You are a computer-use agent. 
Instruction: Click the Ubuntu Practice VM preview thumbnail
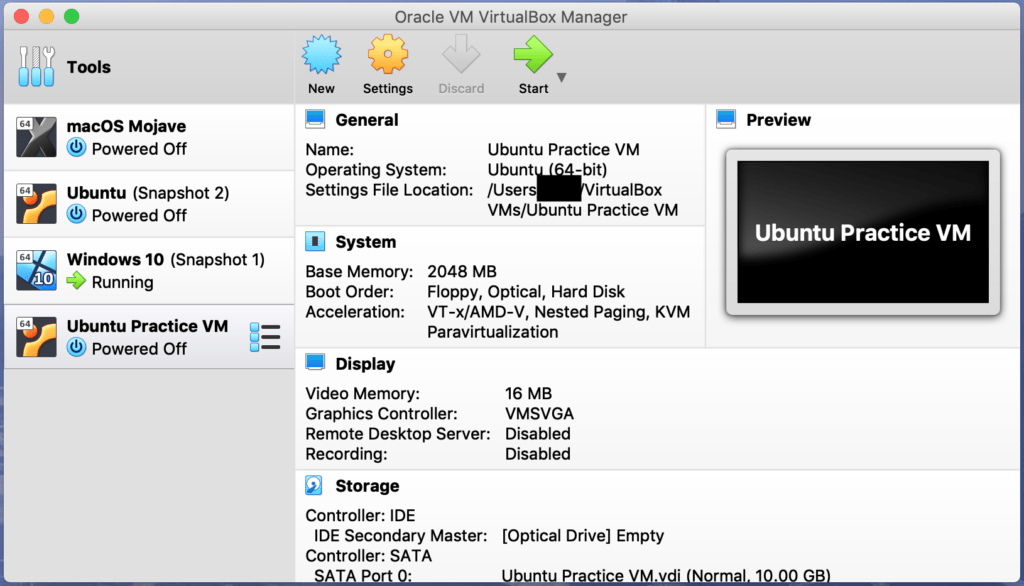tap(863, 232)
